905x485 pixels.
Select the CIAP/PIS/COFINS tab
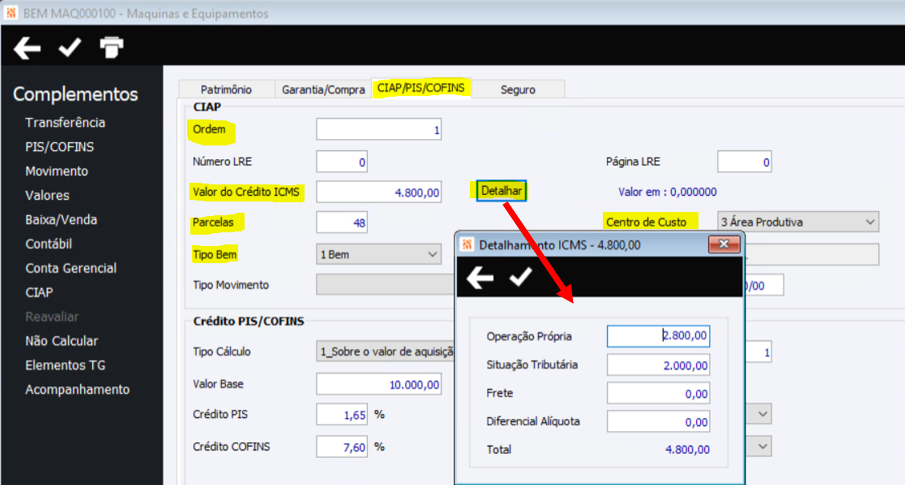pyautogui.click(x=421, y=88)
